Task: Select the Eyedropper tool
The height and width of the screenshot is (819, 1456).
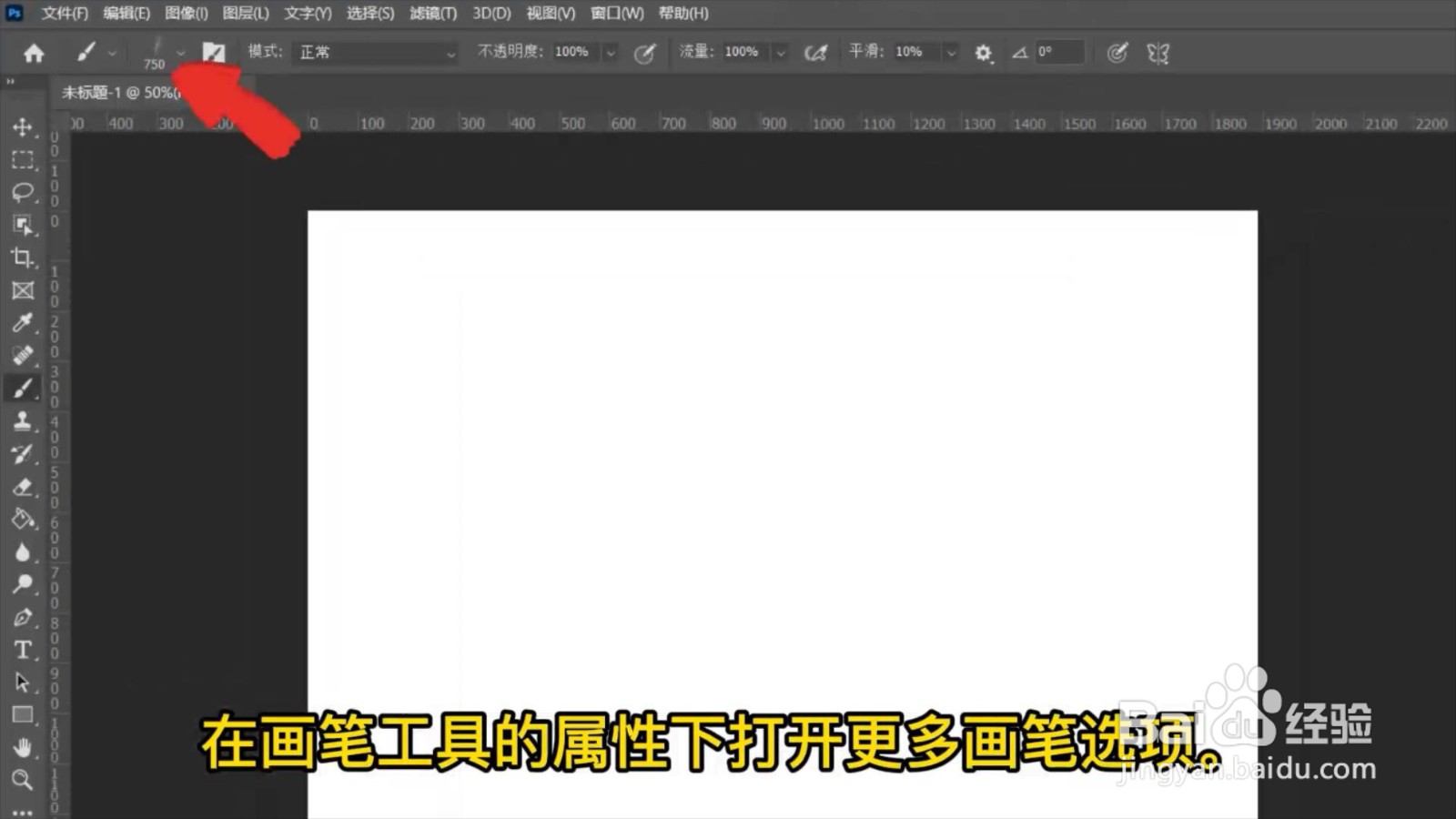Action: pyautogui.click(x=23, y=322)
